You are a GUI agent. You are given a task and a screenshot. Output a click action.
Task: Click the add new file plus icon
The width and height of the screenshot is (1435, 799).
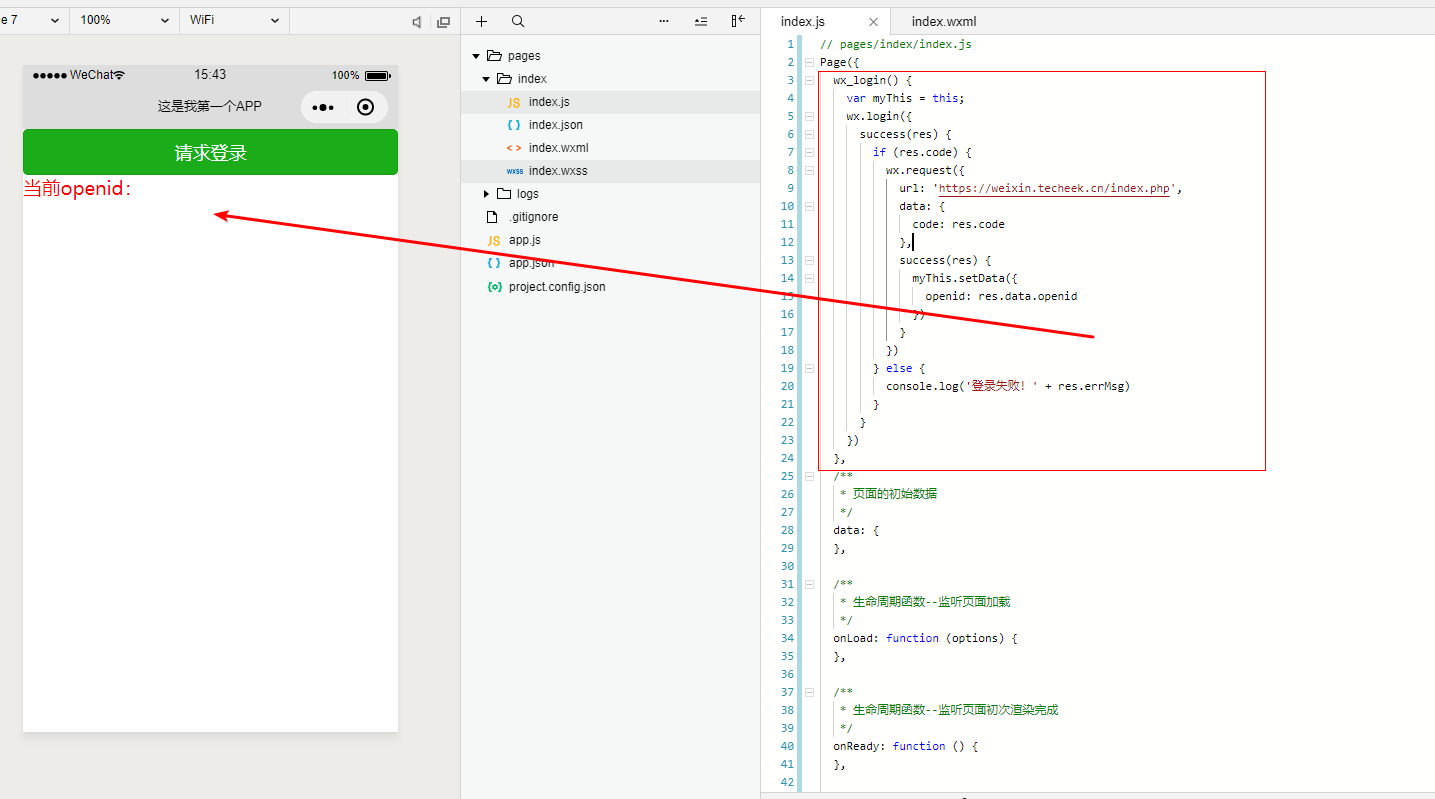[481, 21]
